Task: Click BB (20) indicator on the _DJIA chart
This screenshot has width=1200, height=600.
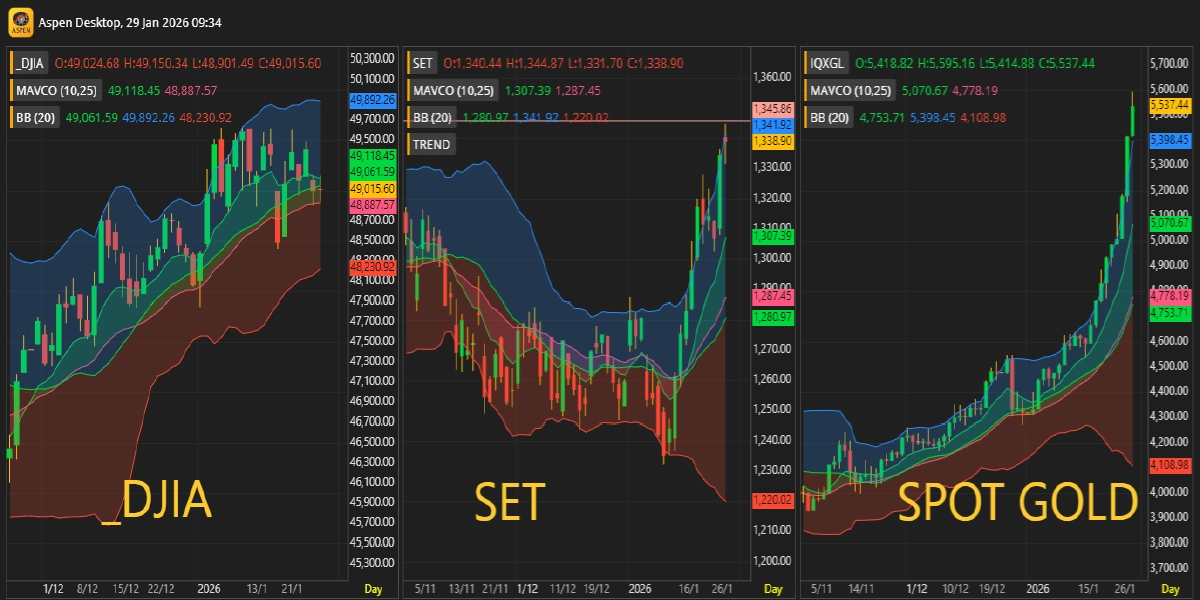Action: 36,117
